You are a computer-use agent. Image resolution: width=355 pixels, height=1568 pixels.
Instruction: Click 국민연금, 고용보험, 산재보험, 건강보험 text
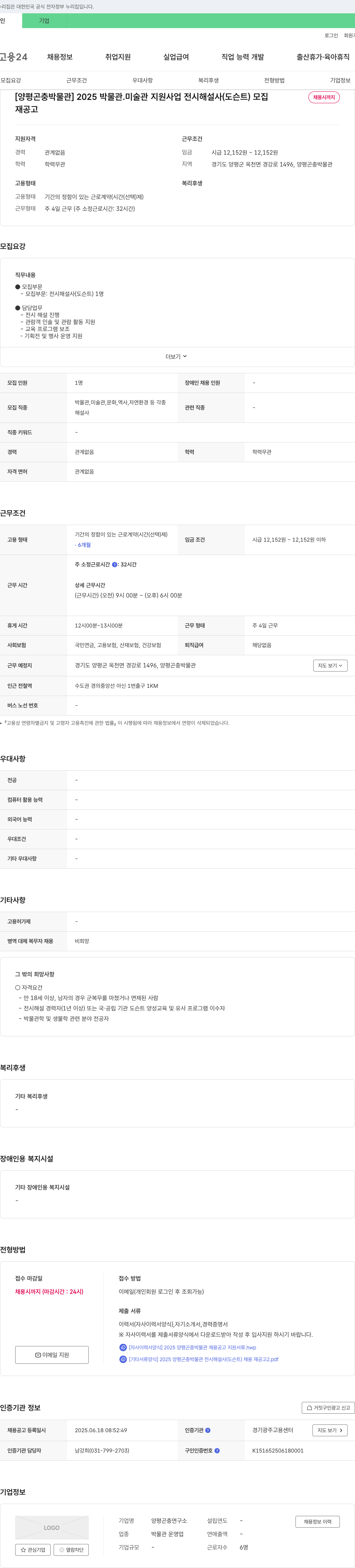118,645
